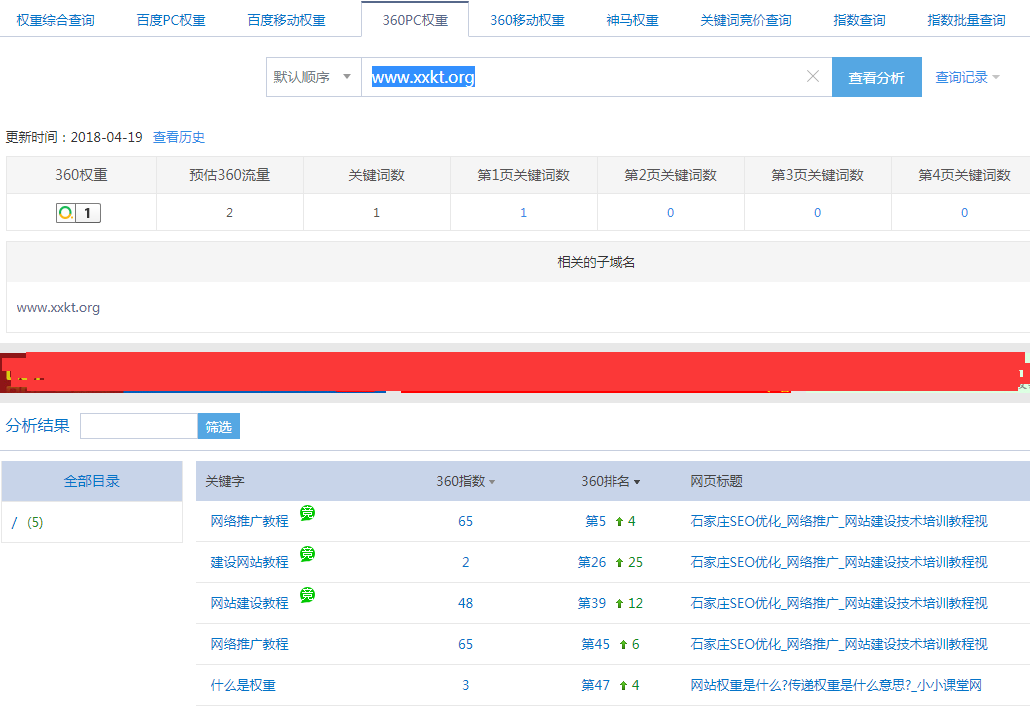Open the 网站建设教程 keyword link

click(x=249, y=603)
